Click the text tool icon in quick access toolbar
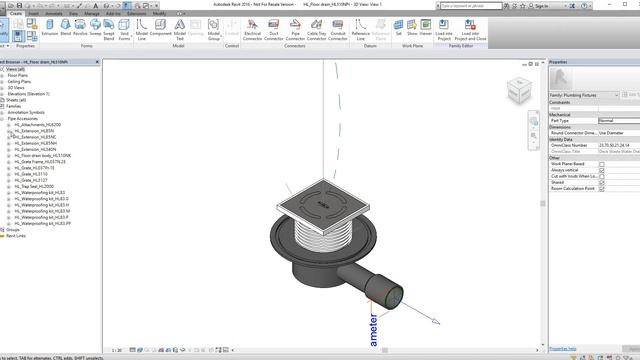This screenshot has width=640, height=360. [96, 6]
